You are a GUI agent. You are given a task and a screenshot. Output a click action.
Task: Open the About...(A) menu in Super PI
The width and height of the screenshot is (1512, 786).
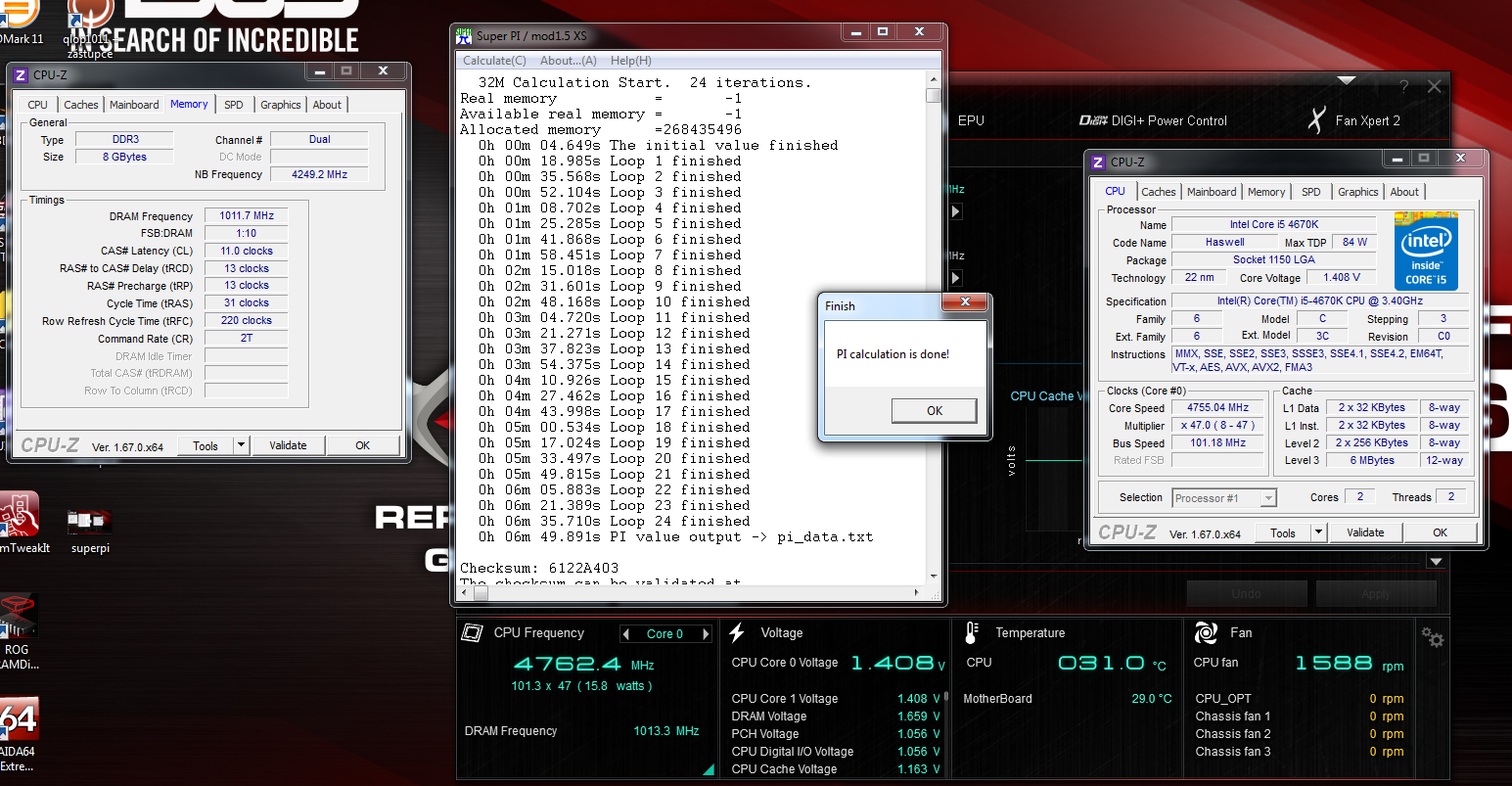569,61
